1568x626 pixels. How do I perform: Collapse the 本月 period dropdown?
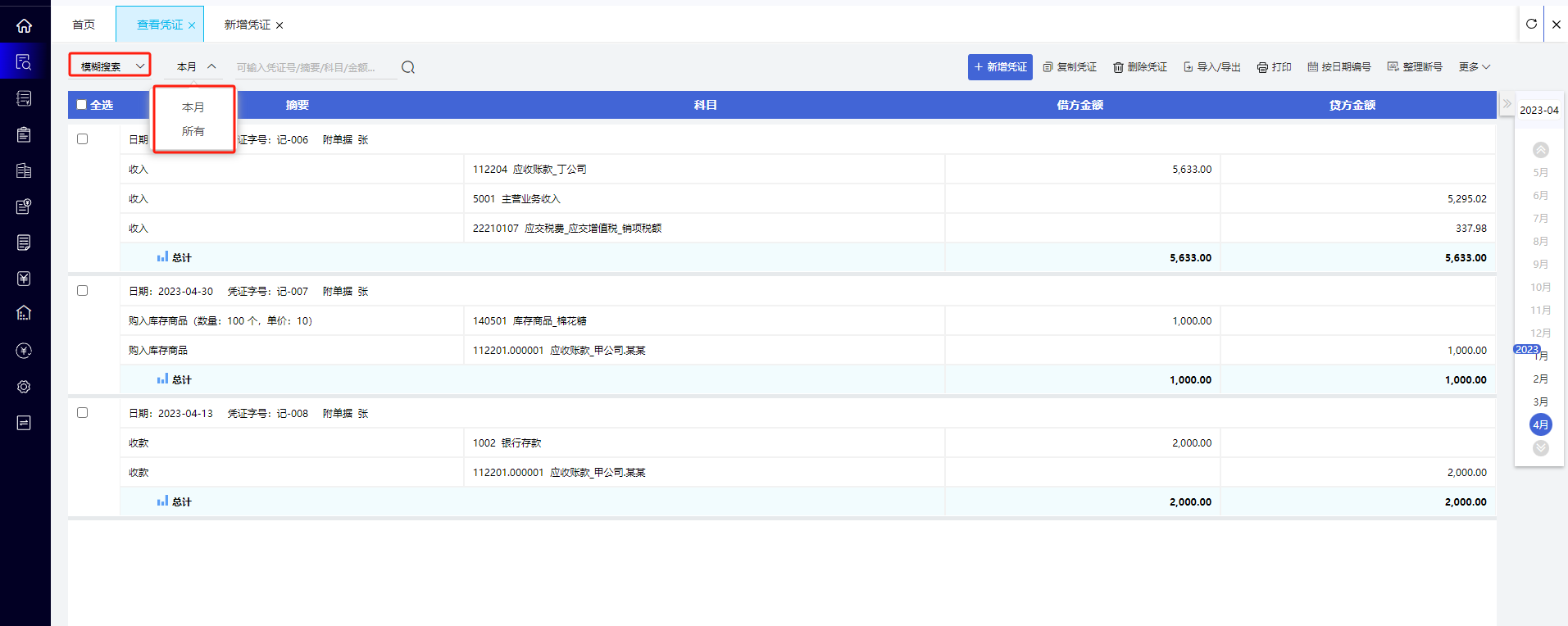coord(195,67)
